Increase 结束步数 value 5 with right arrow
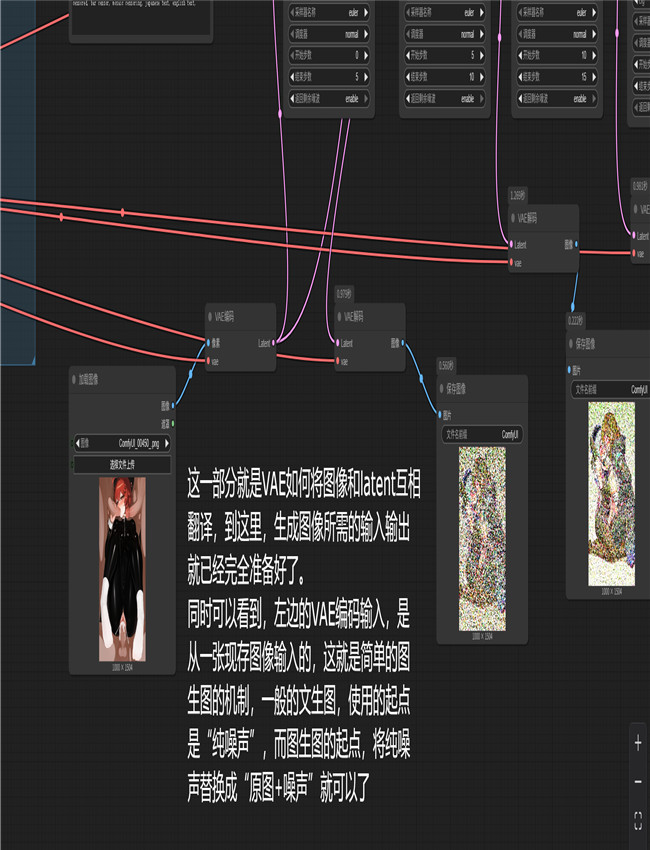This screenshot has height=850, width=650. [x=365, y=77]
